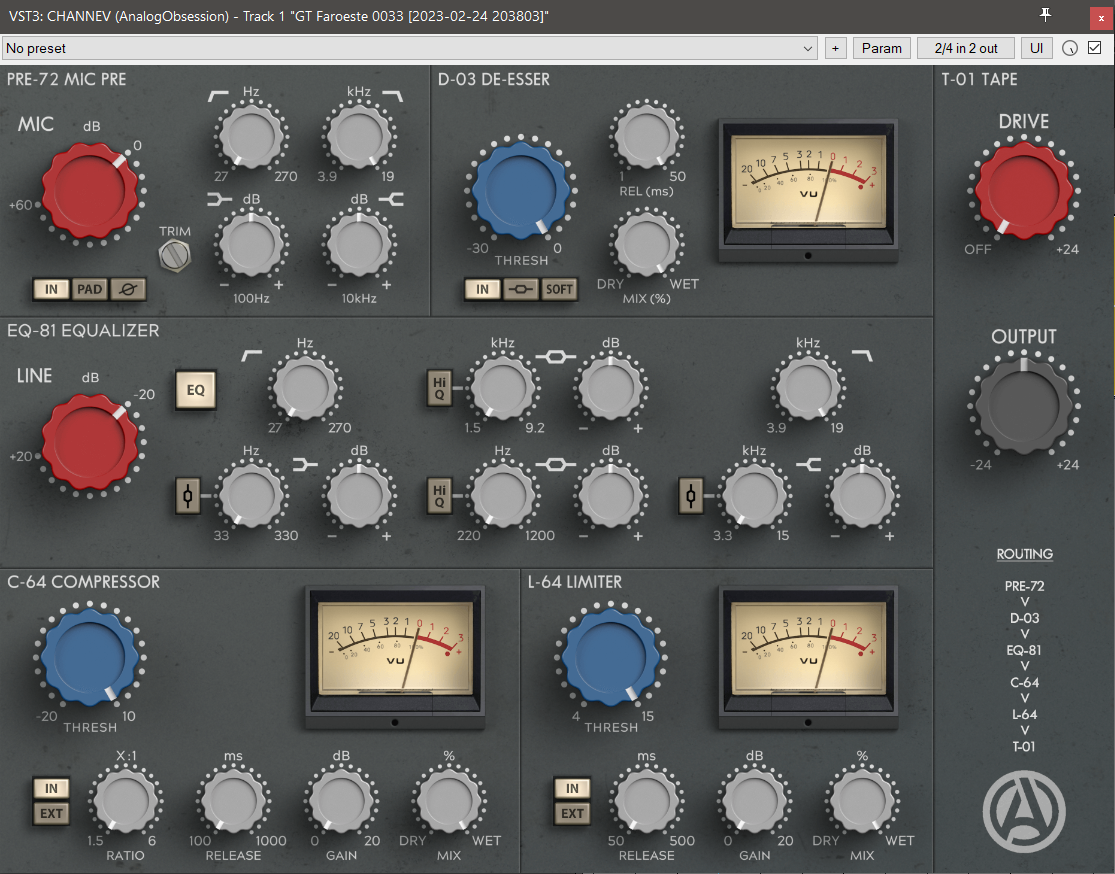Open the No preset dropdown
This screenshot has height=874, width=1115.
(410, 48)
